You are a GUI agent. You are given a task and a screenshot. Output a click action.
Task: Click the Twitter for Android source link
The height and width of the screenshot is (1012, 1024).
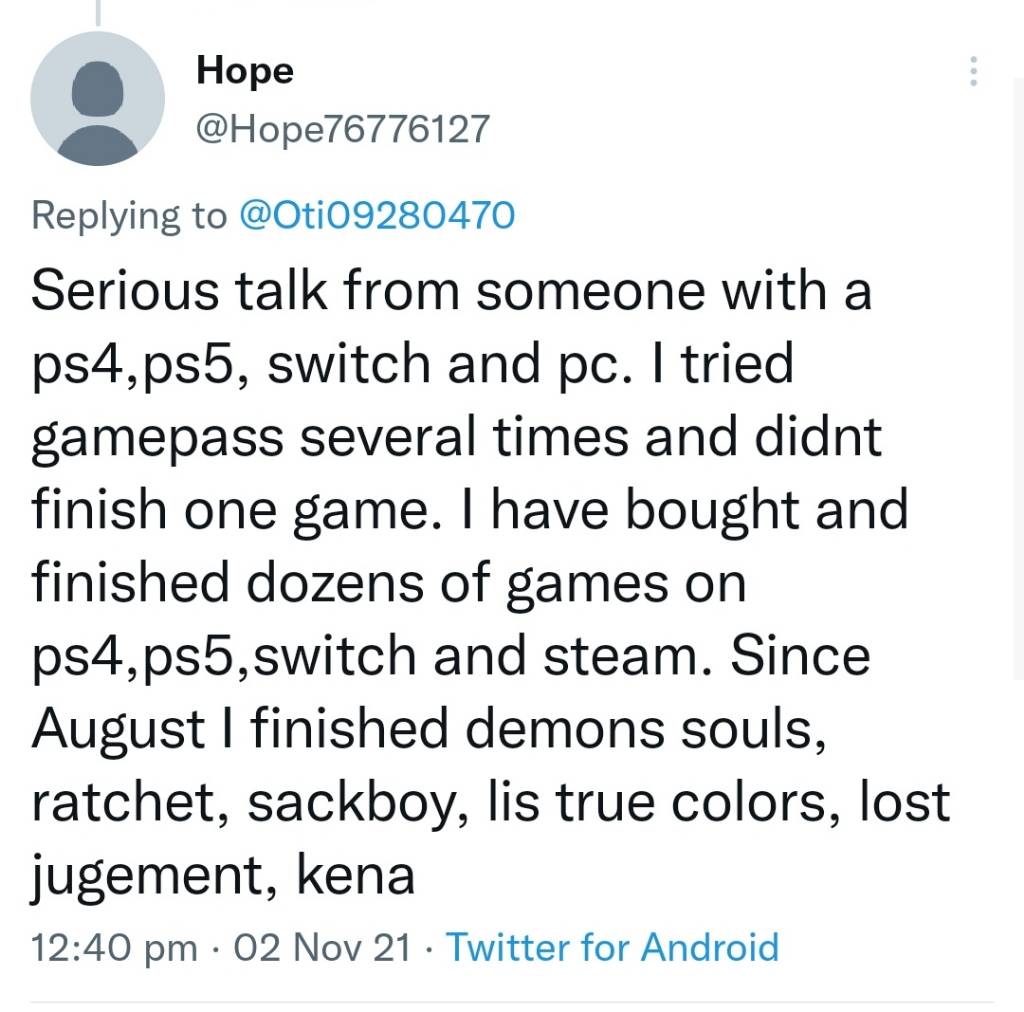point(611,946)
